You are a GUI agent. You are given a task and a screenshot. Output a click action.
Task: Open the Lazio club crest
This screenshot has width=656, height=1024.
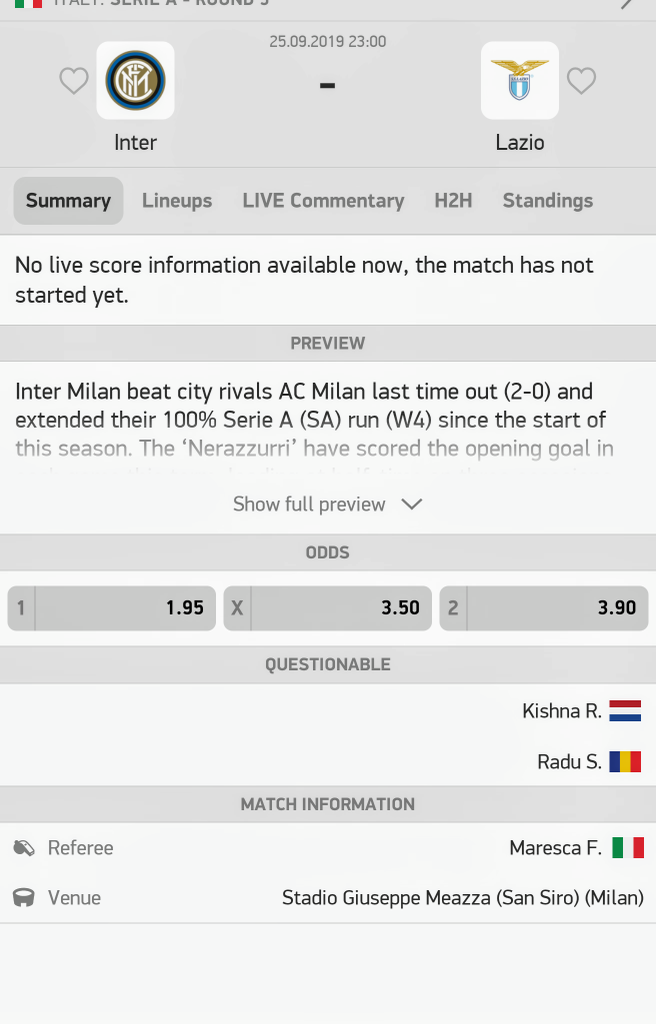520,81
